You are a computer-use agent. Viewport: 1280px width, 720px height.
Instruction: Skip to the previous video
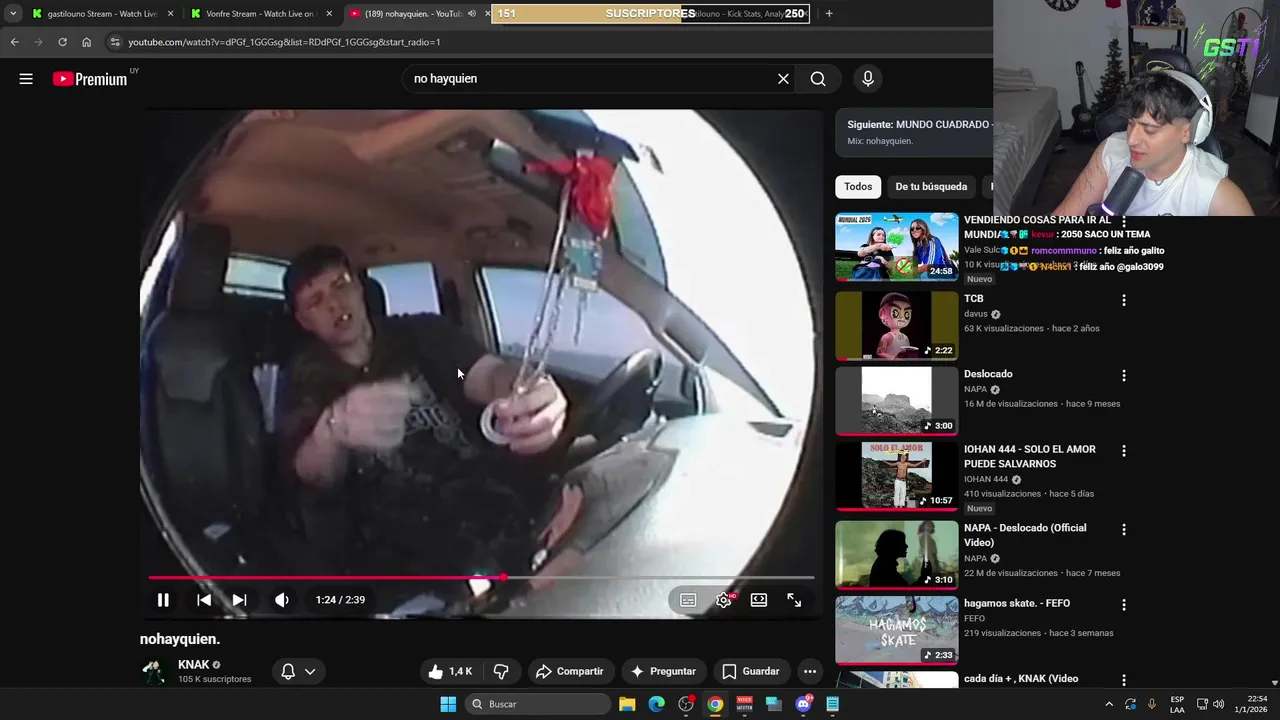click(x=204, y=600)
